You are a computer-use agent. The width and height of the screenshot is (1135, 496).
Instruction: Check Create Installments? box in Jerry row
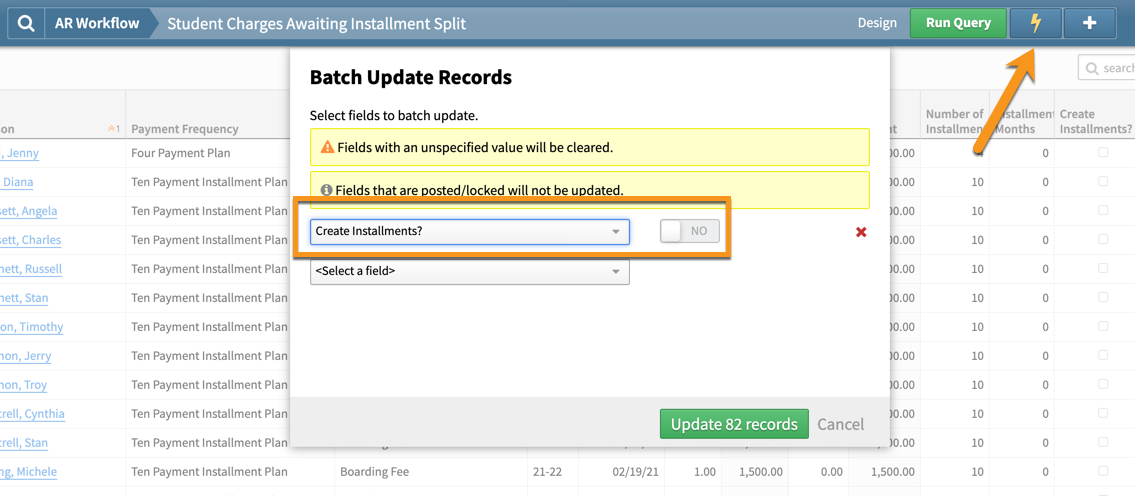1103,355
